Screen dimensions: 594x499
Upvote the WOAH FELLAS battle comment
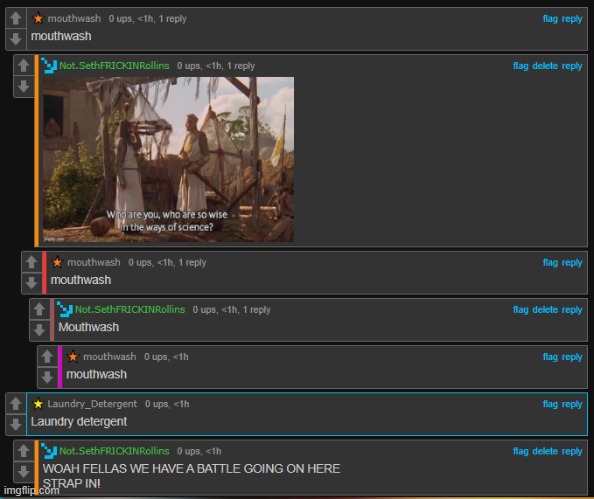tap(23, 451)
